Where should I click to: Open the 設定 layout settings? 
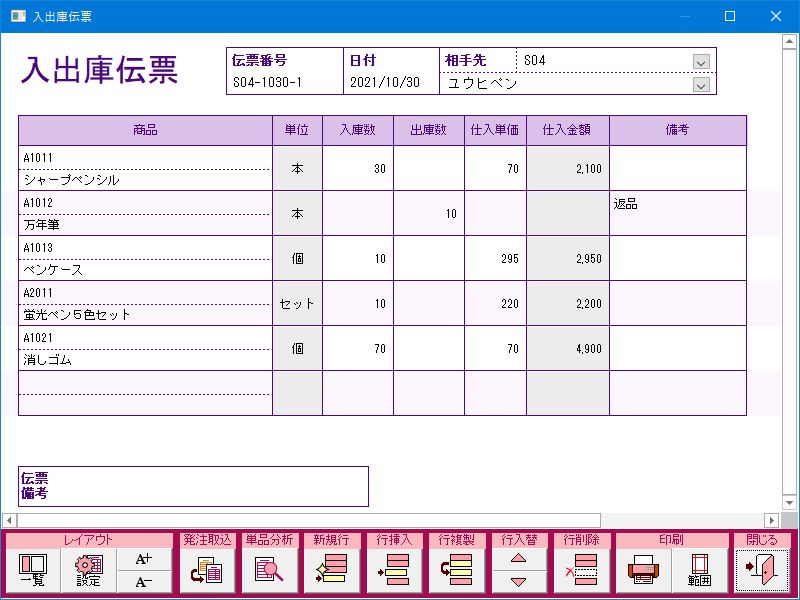[89, 570]
